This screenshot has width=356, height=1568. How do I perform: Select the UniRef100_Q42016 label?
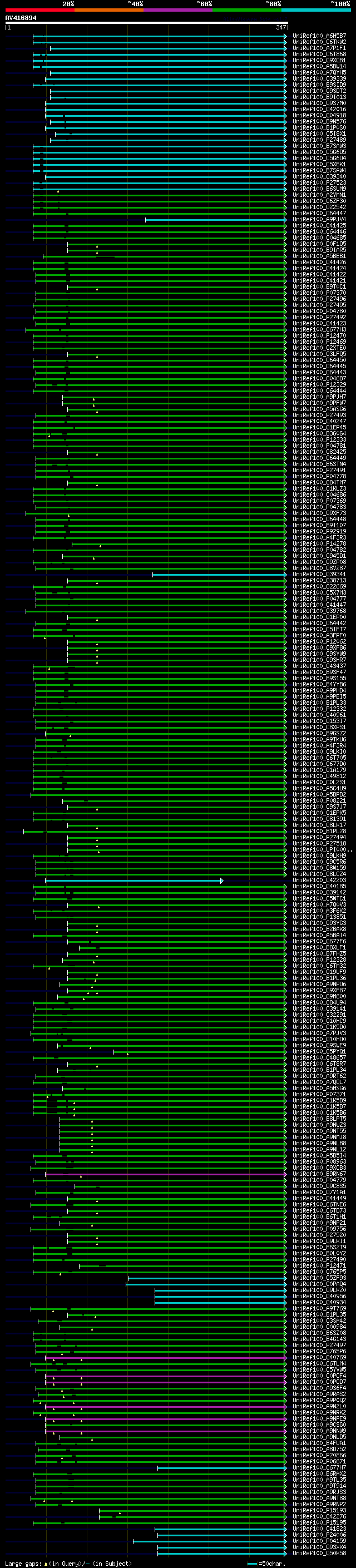(x=319, y=109)
